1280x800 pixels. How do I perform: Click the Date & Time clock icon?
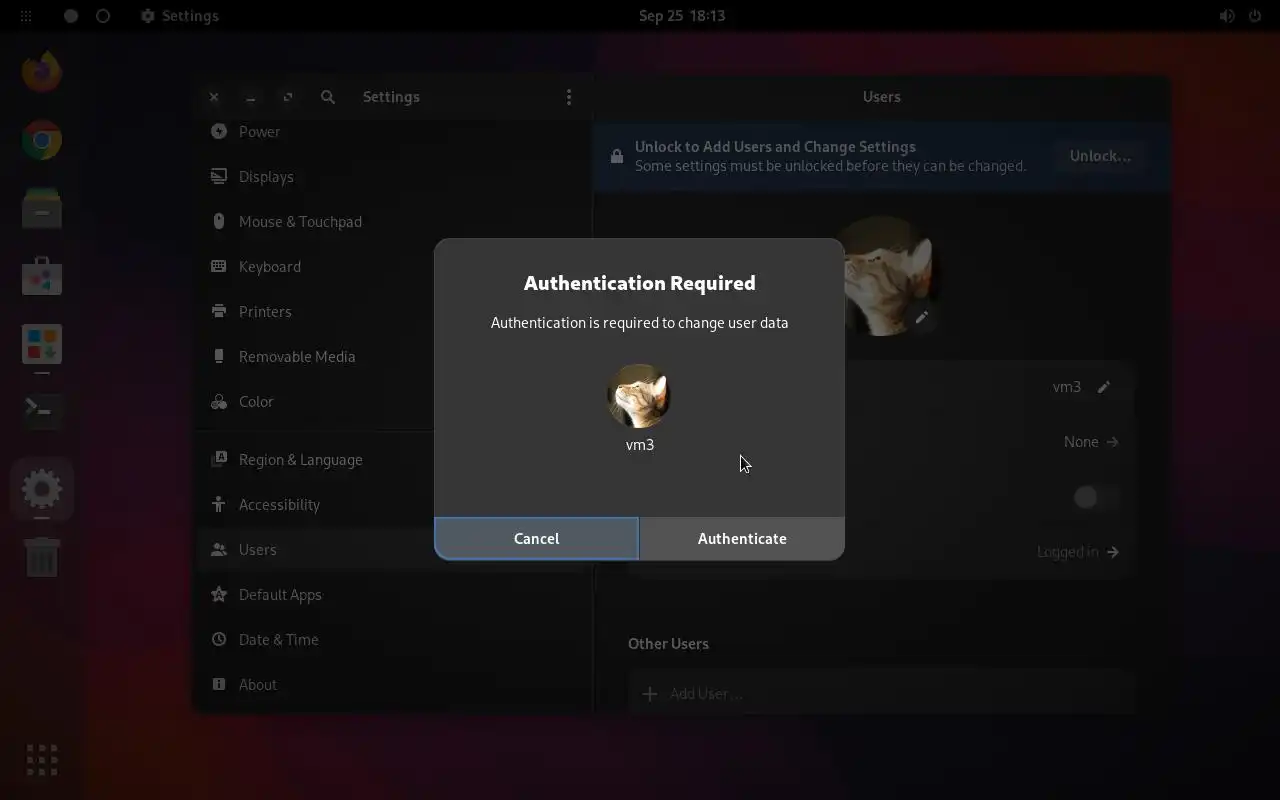(x=218, y=640)
